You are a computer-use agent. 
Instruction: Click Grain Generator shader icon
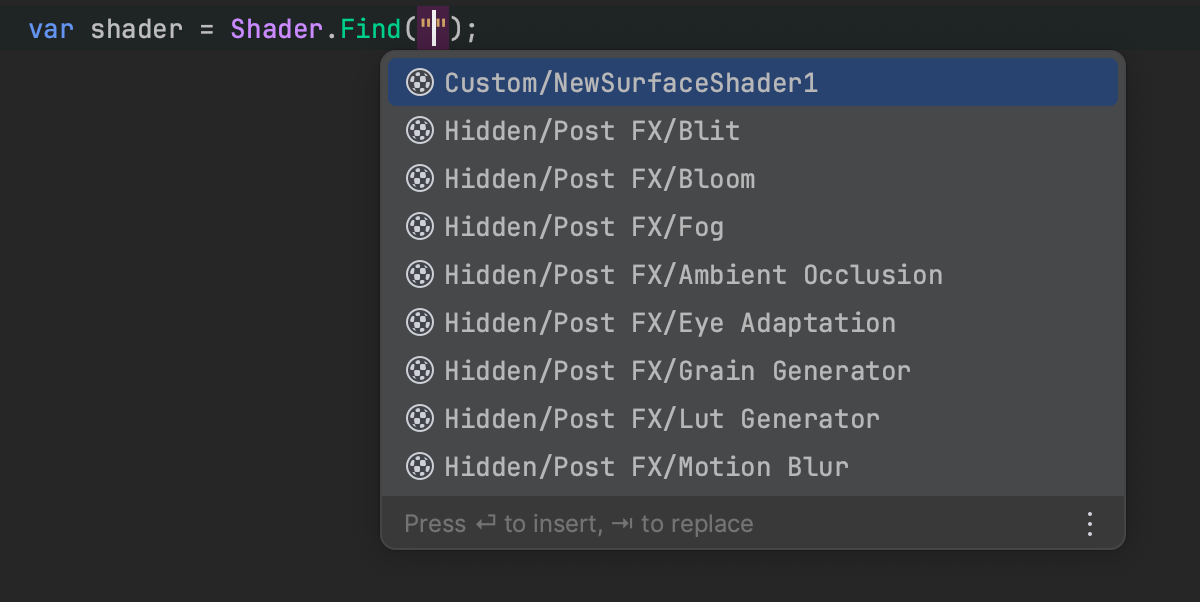[x=420, y=371]
